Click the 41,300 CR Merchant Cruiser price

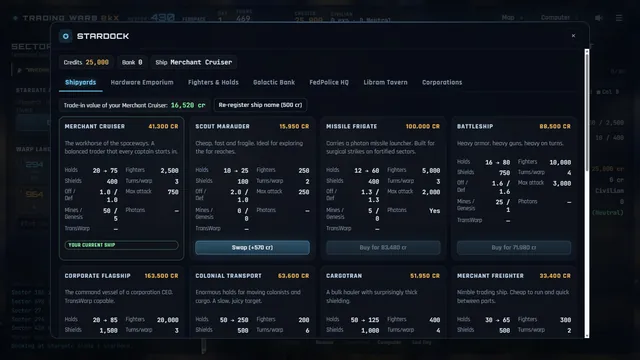[163, 127]
